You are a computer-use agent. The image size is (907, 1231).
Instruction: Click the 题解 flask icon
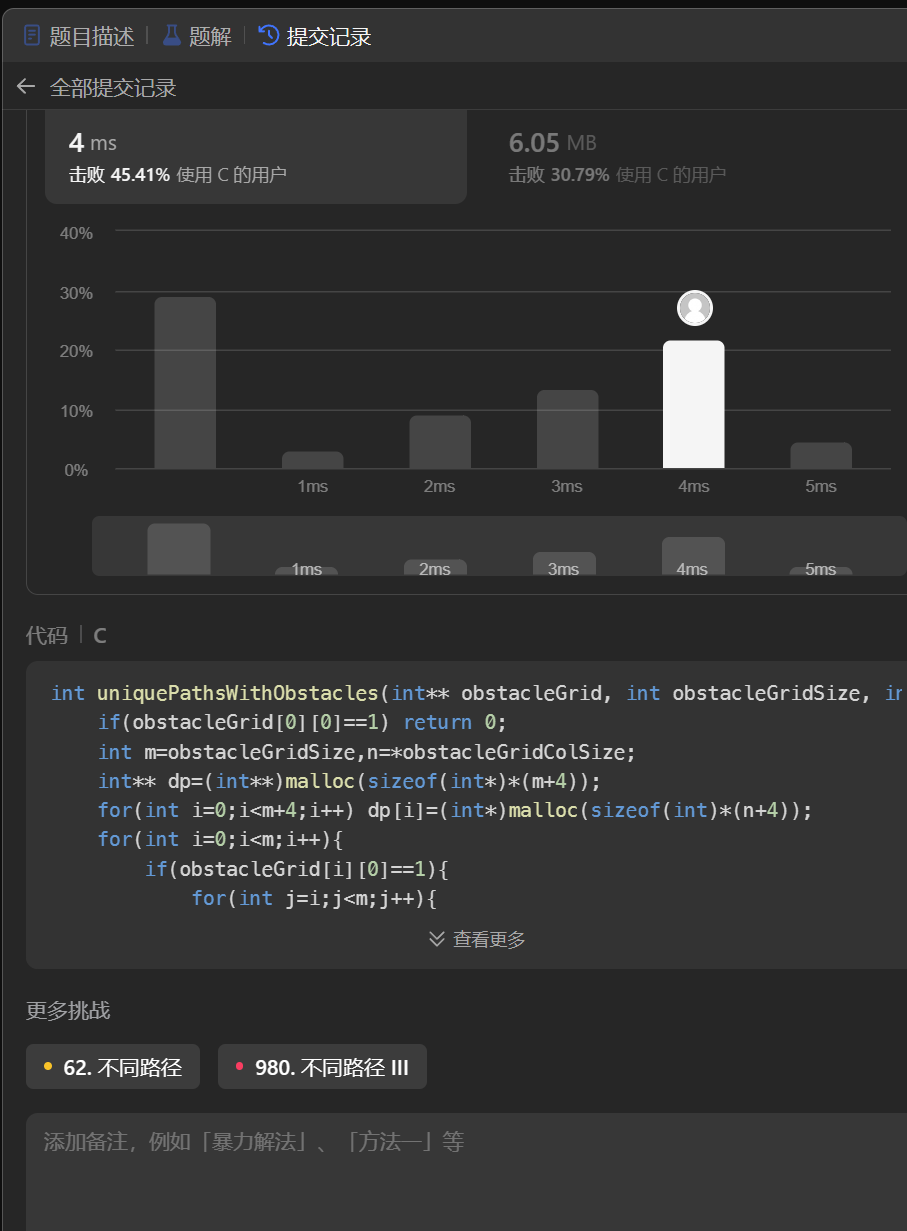(x=172, y=37)
